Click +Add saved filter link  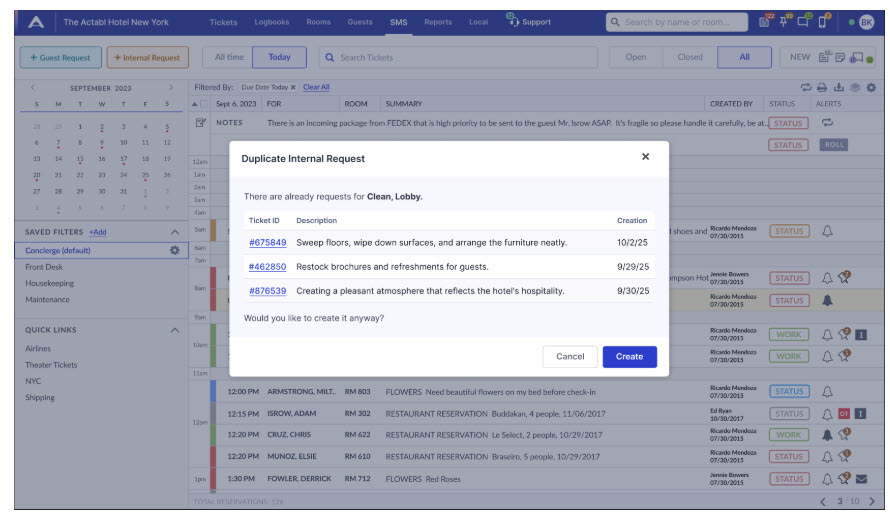[x=98, y=232]
